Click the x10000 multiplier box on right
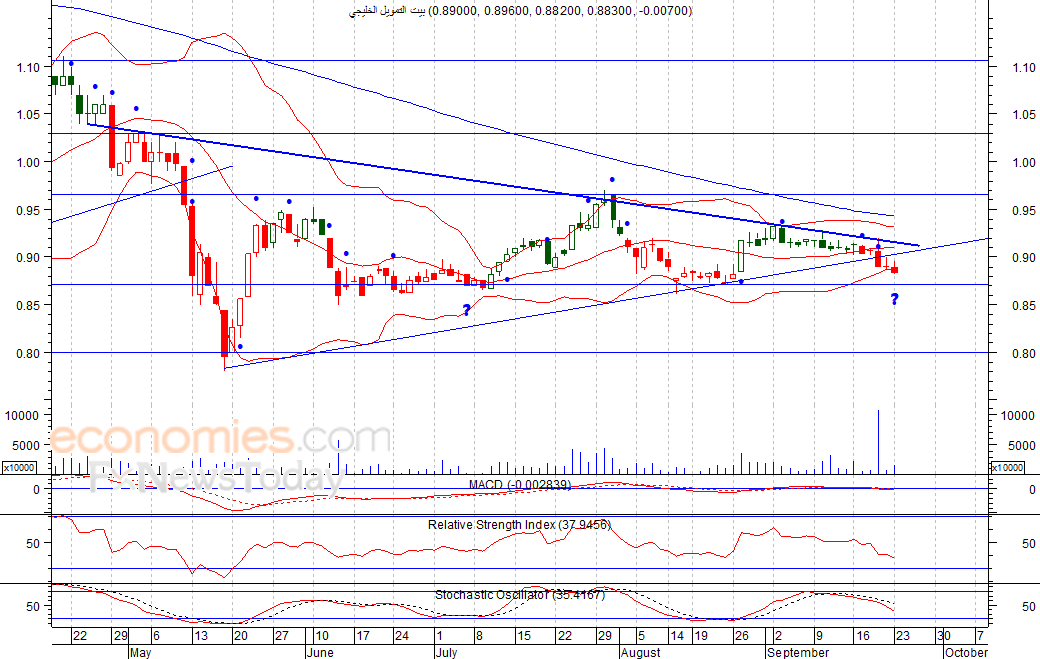The height and width of the screenshot is (659, 1040). pos(1007,467)
